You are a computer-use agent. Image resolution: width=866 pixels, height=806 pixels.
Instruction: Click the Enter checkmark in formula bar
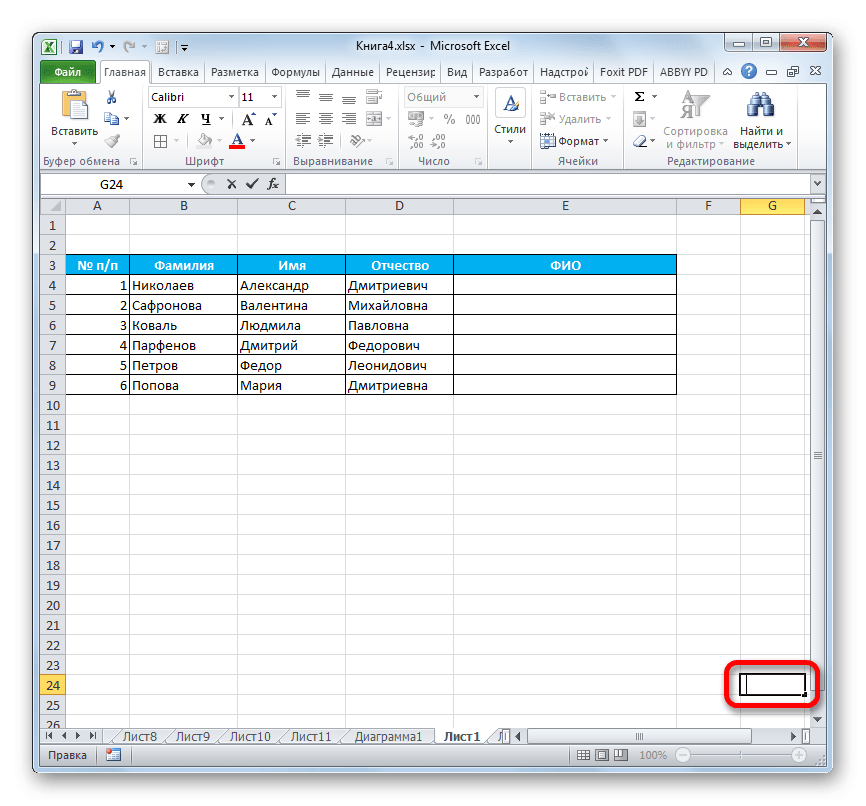click(252, 184)
